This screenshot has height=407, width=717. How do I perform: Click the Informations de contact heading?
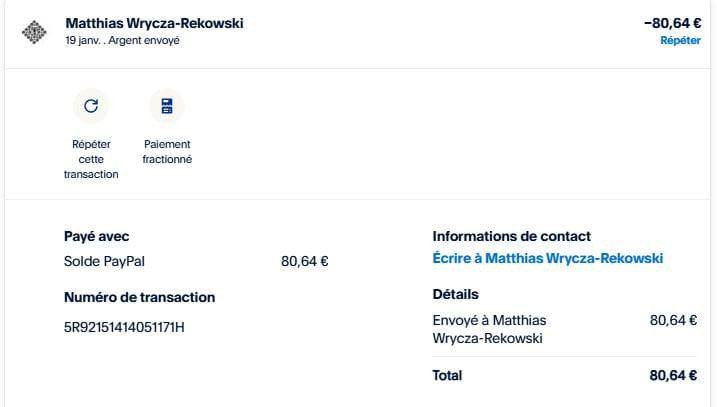(511, 237)
